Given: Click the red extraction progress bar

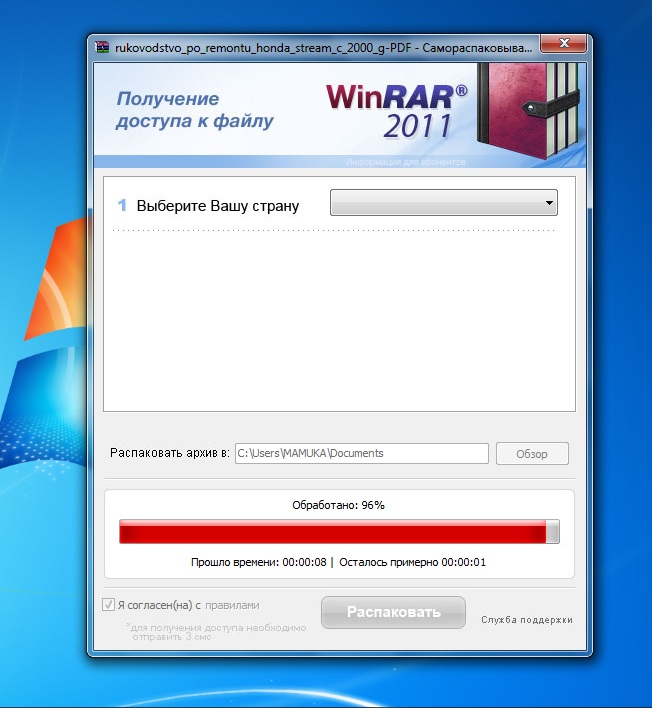Looking at the screenshot, I should tap(339, 531).
